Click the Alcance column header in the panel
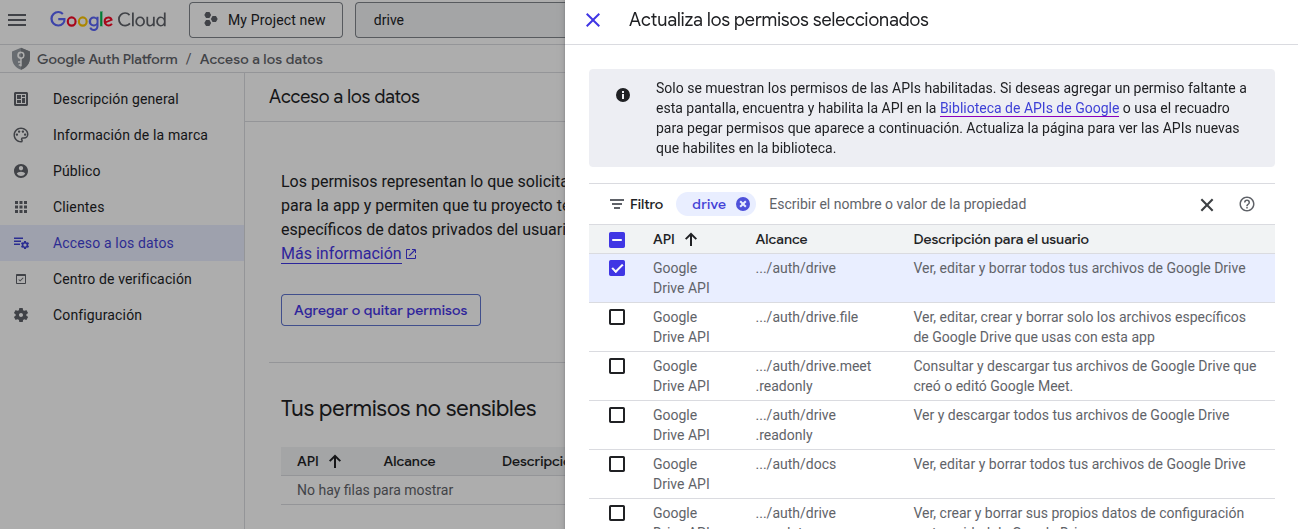The image size is (1298, 529). [x=781, y=240]
